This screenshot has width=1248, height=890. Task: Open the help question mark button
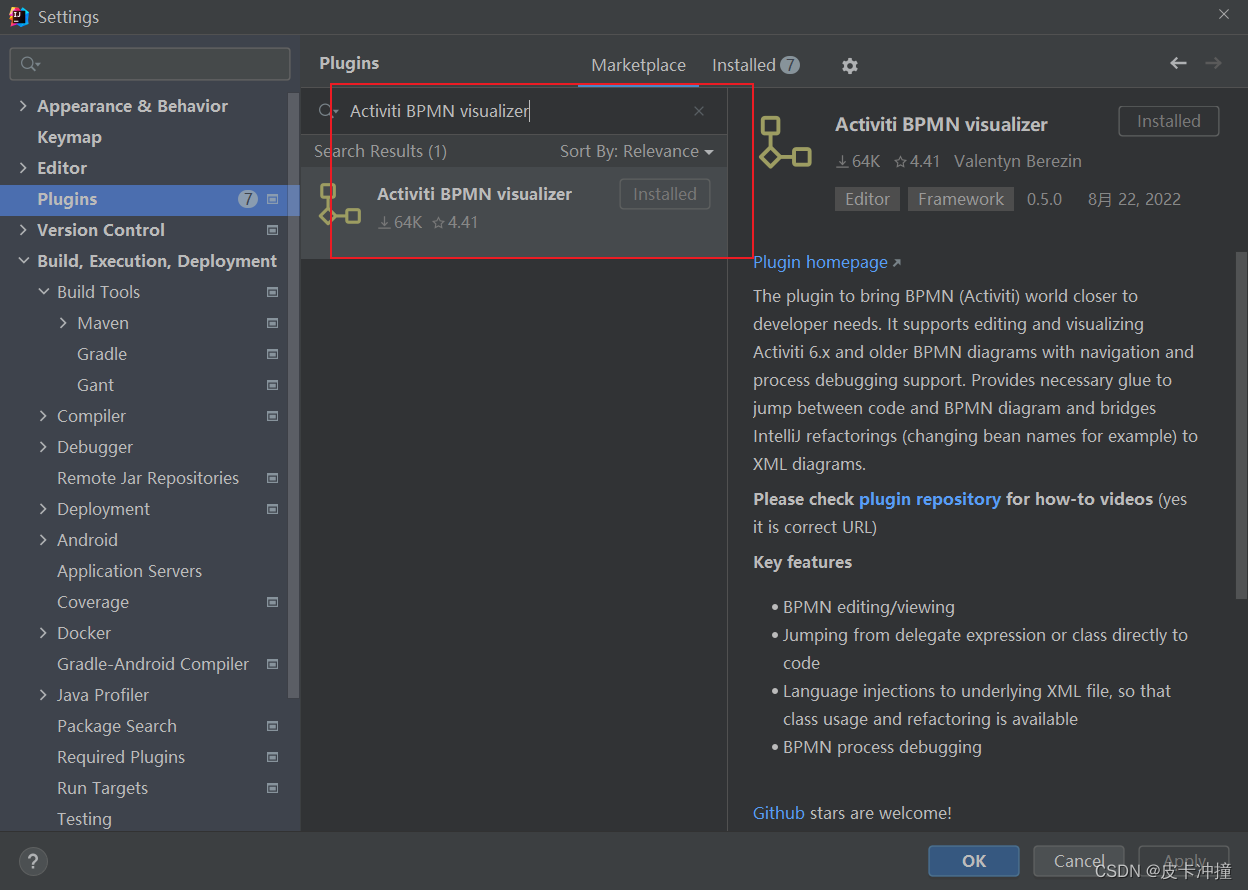tap(33, 860)
